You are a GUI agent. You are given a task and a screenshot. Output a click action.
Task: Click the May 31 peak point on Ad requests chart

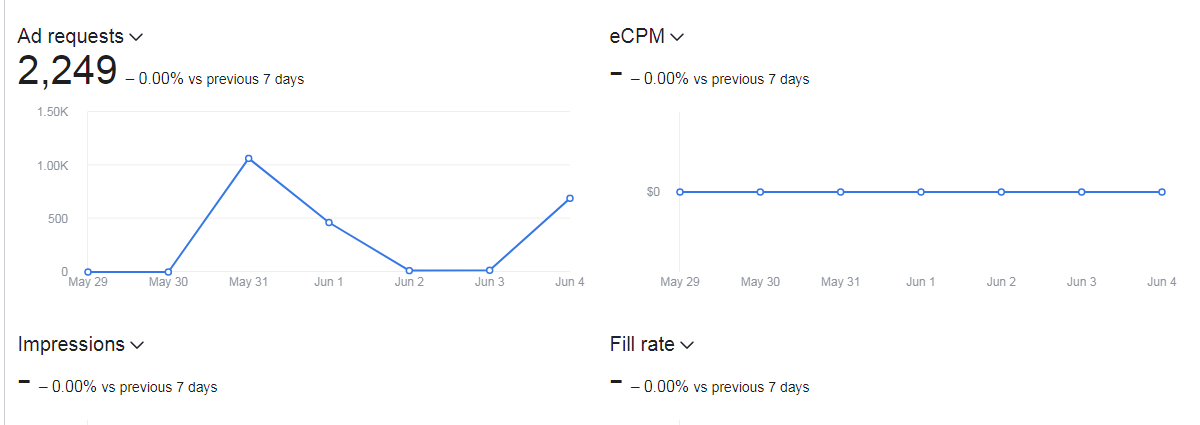pyautogui.click(x=248, y=158)
